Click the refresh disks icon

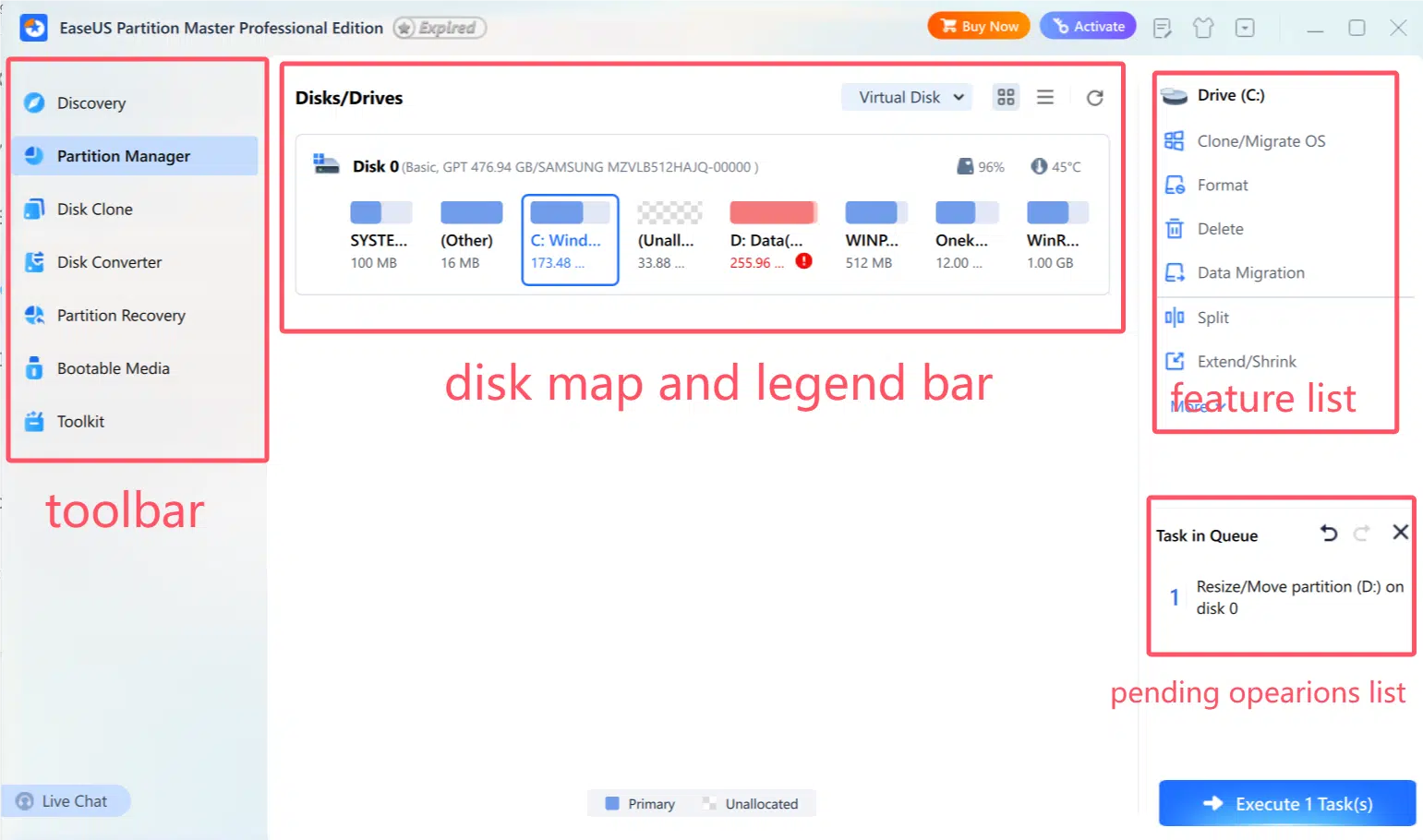tap(1094, 98)
